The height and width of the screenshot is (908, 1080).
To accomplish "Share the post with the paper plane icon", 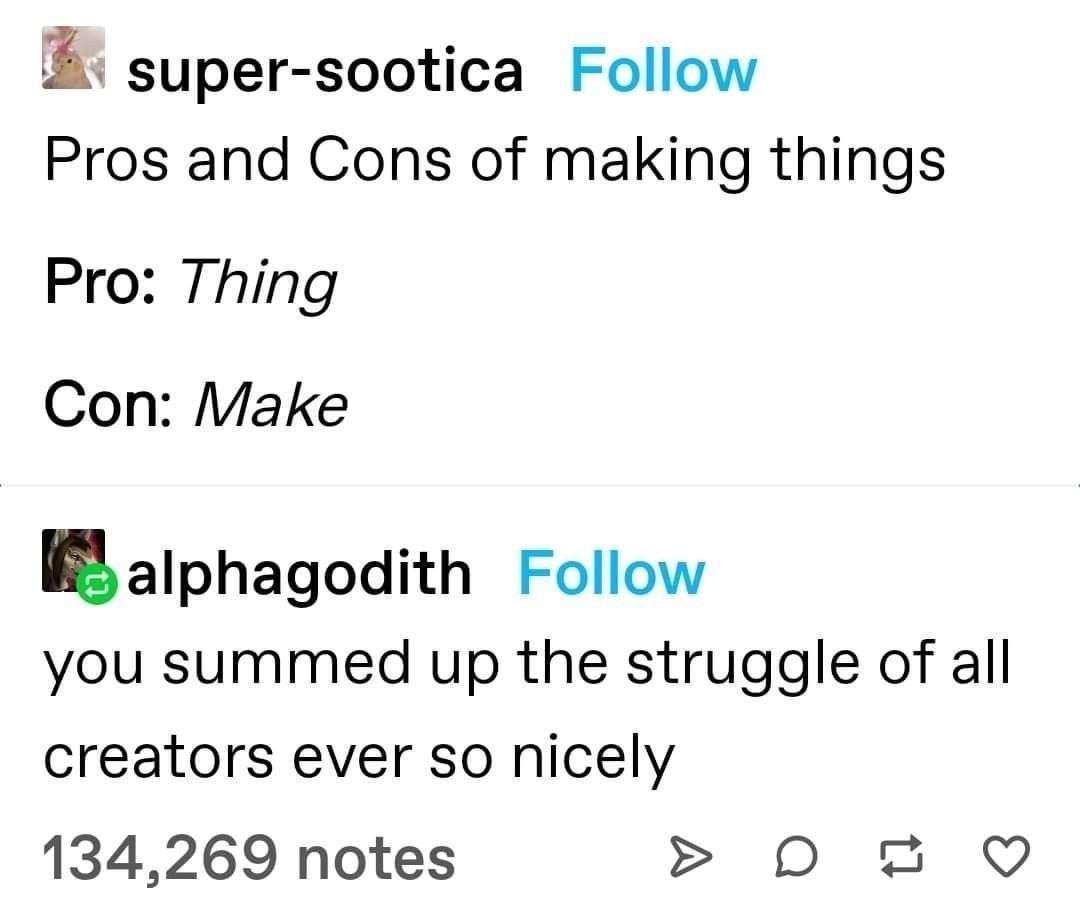I will click(x=690, y=856).
